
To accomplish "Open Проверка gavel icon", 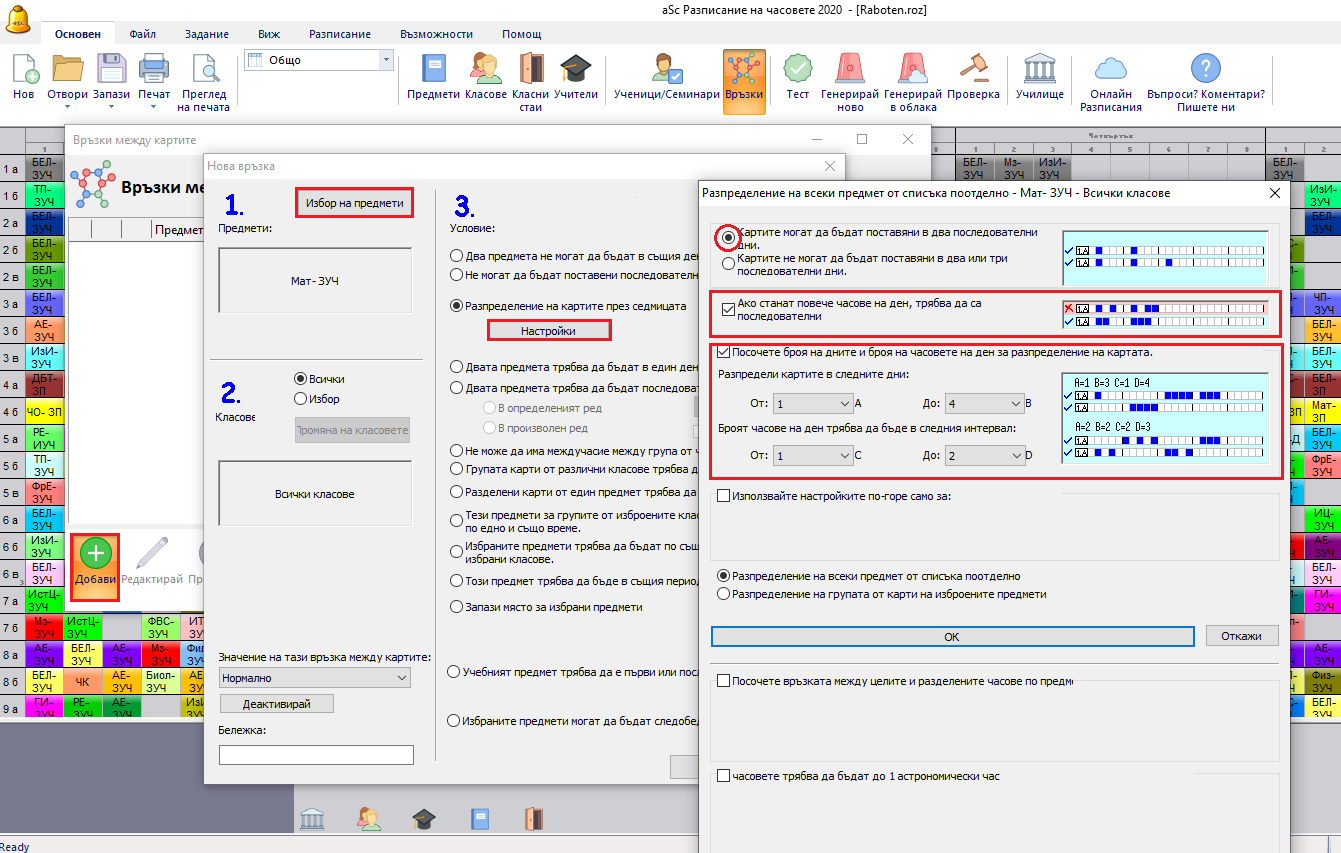I will click(x=973, y=70).
